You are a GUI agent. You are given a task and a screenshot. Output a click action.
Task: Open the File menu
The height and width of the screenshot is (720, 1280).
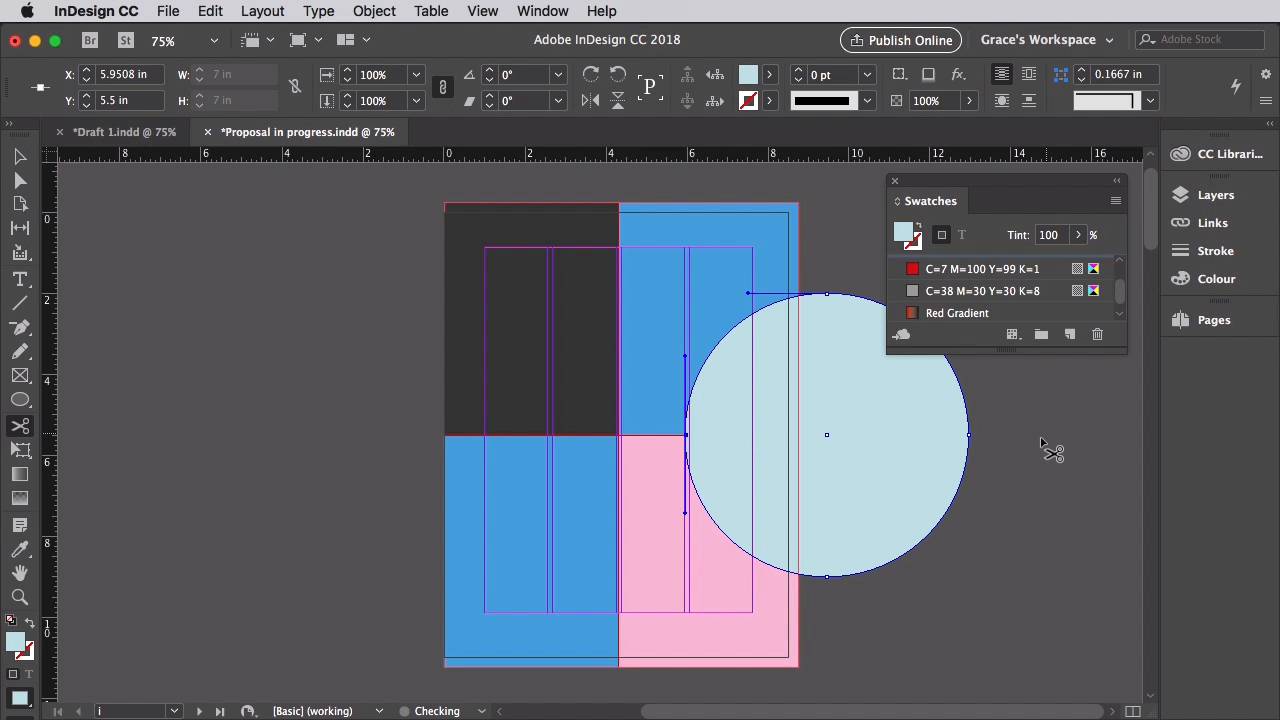(x=168, y=11)
